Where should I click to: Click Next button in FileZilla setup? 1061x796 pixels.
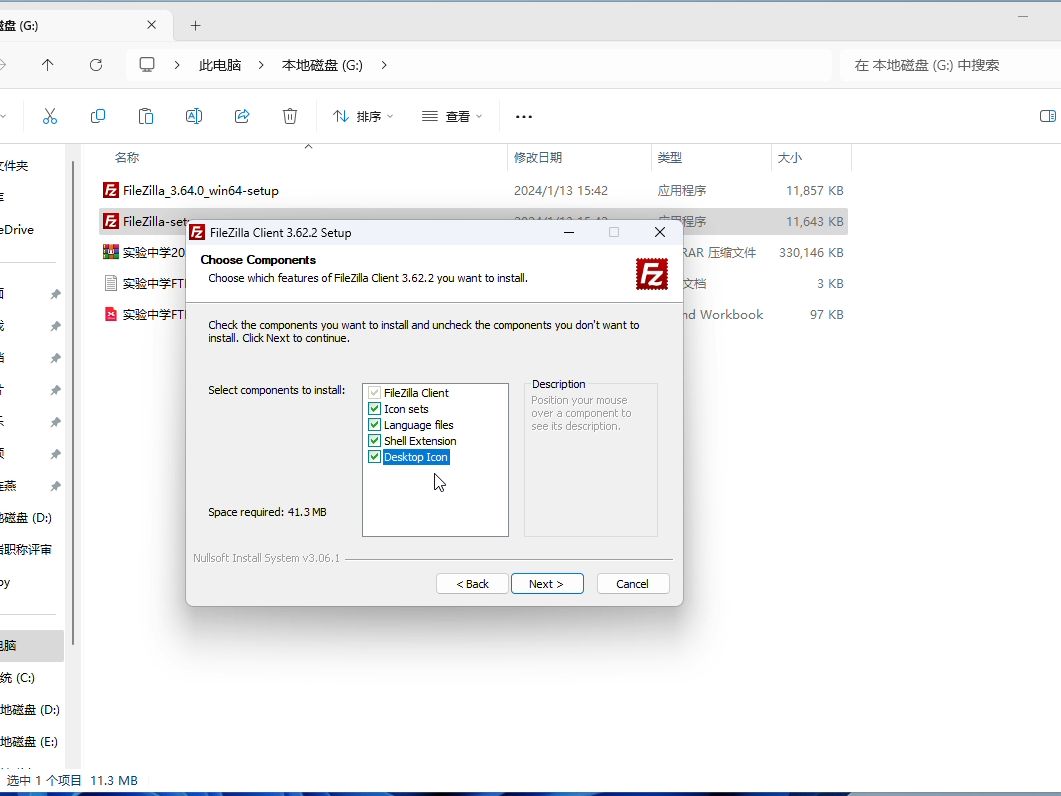(x=547, y=583)
